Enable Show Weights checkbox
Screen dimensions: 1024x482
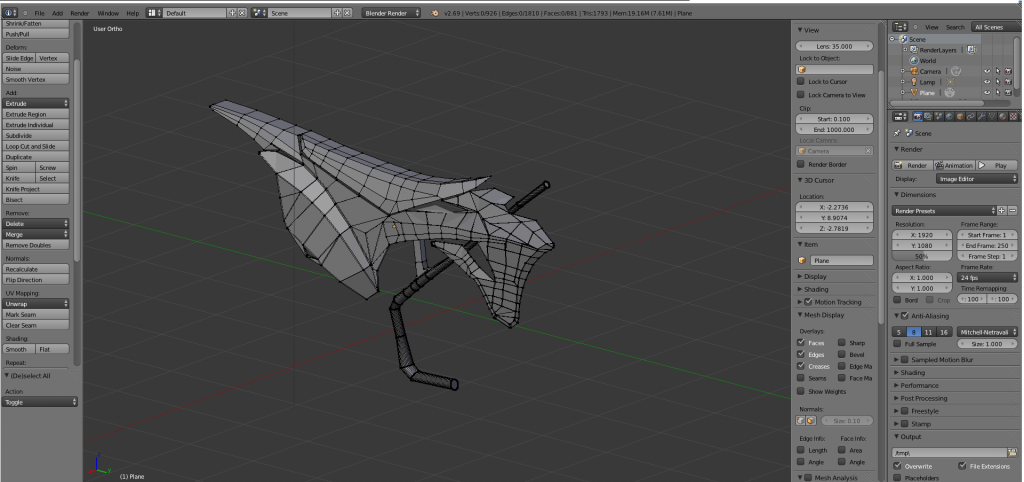[801, 391]
